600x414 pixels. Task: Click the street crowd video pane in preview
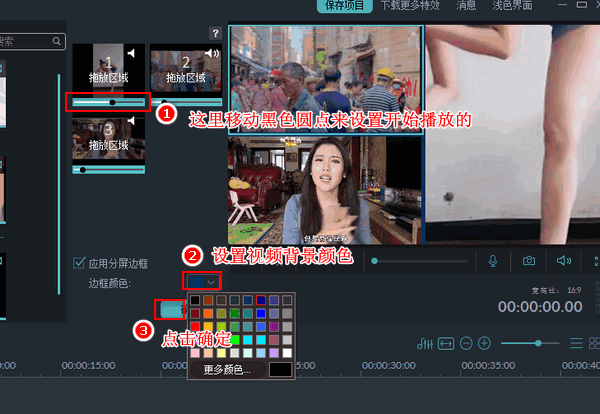tap(326, 80)
